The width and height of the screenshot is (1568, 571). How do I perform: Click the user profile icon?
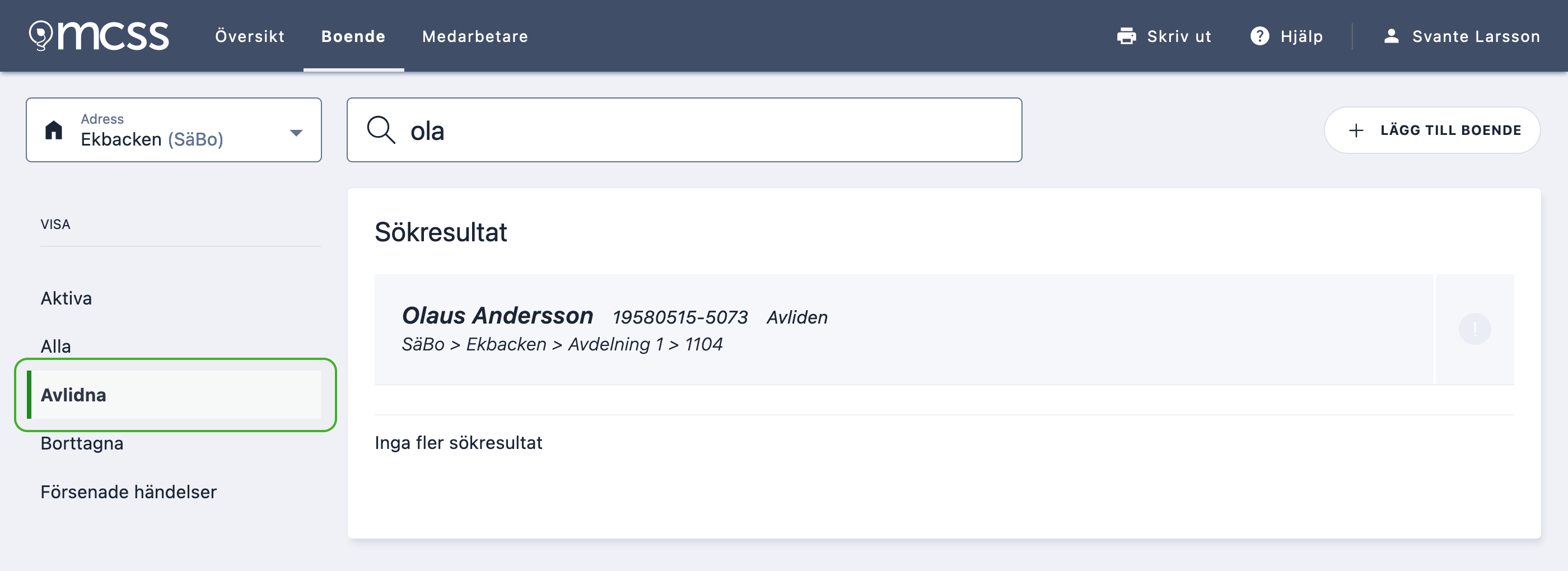click(x=1391, y=36)
